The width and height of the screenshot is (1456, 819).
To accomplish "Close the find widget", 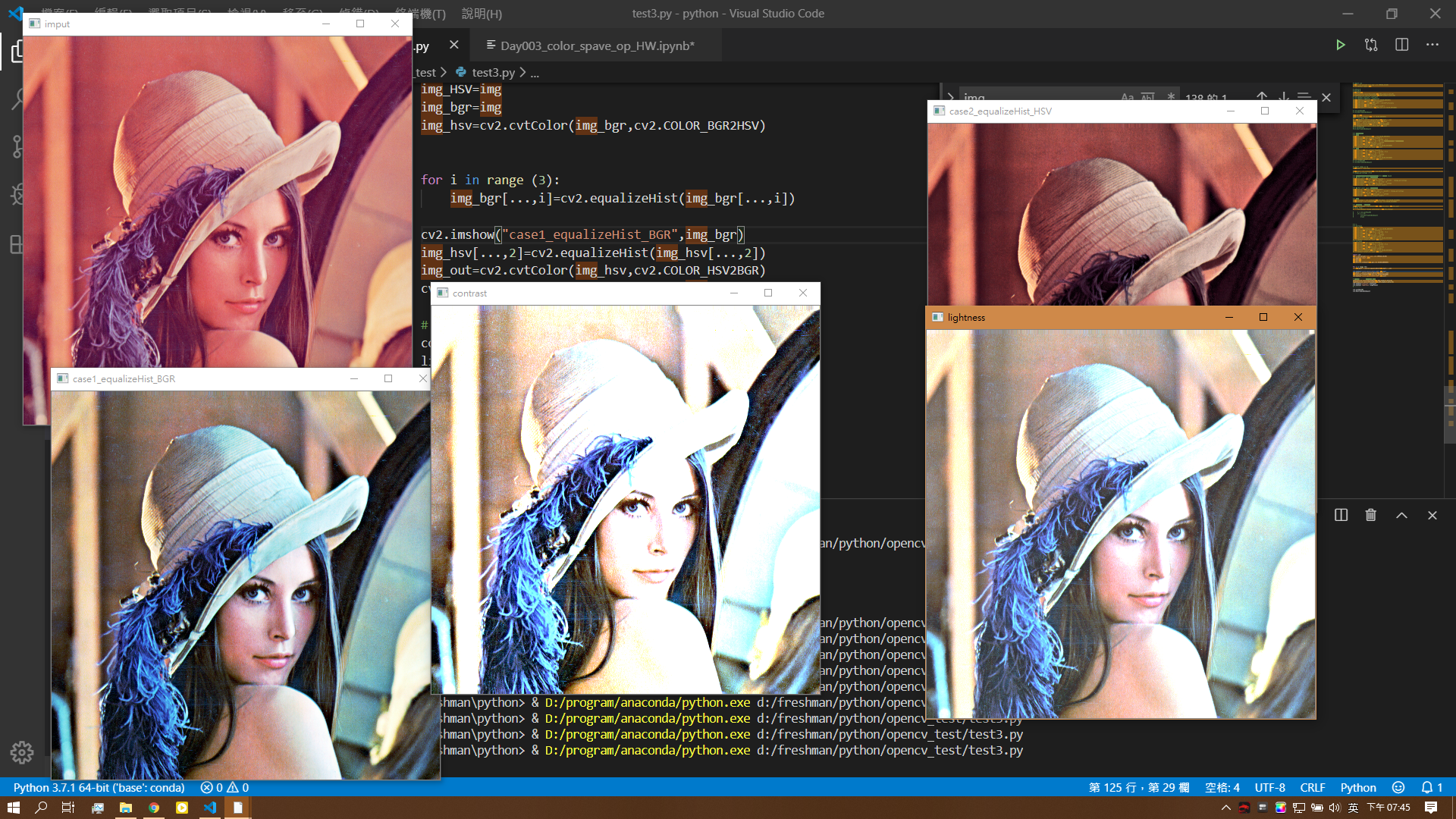I will pos(1326,97).
